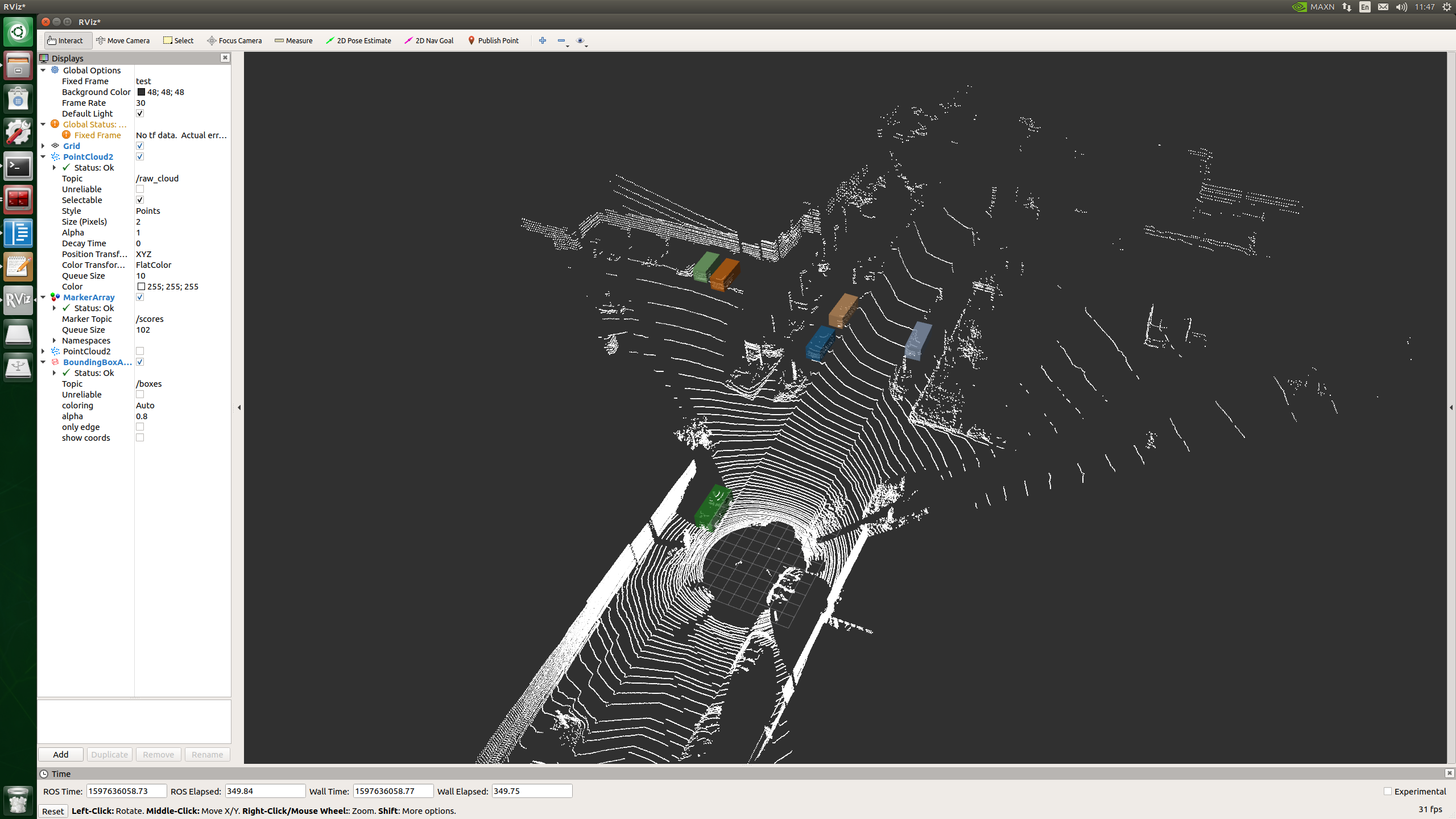Expand the Grid display tree item
This screenshot has width=1456, height=819.
[x=43, y=146]
